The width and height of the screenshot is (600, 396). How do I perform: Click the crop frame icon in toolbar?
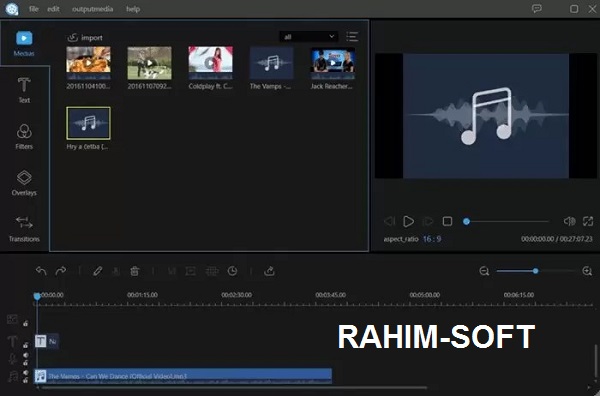tap(191, 271)
